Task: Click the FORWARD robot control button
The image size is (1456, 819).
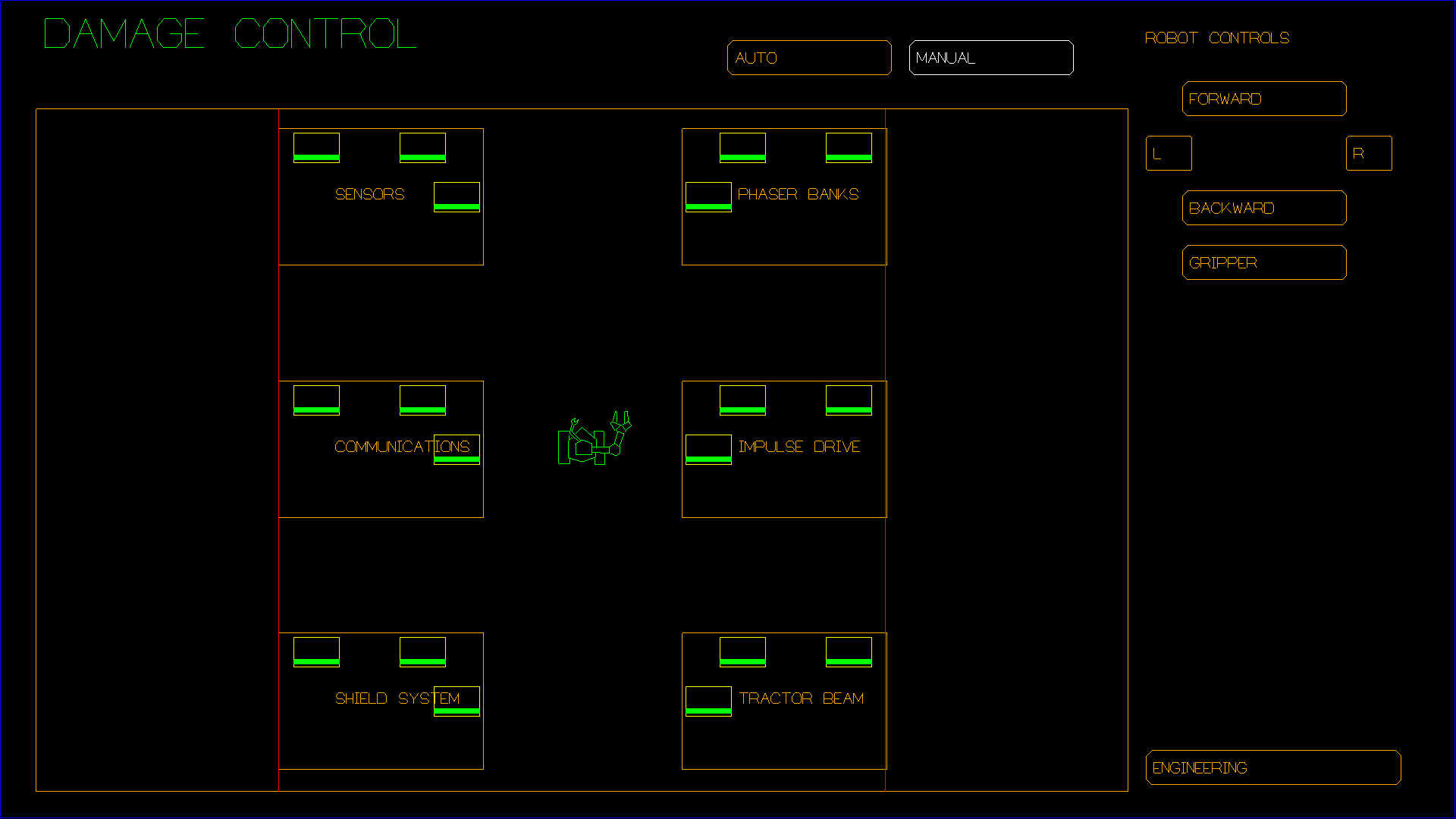Action: point(1263,98)
